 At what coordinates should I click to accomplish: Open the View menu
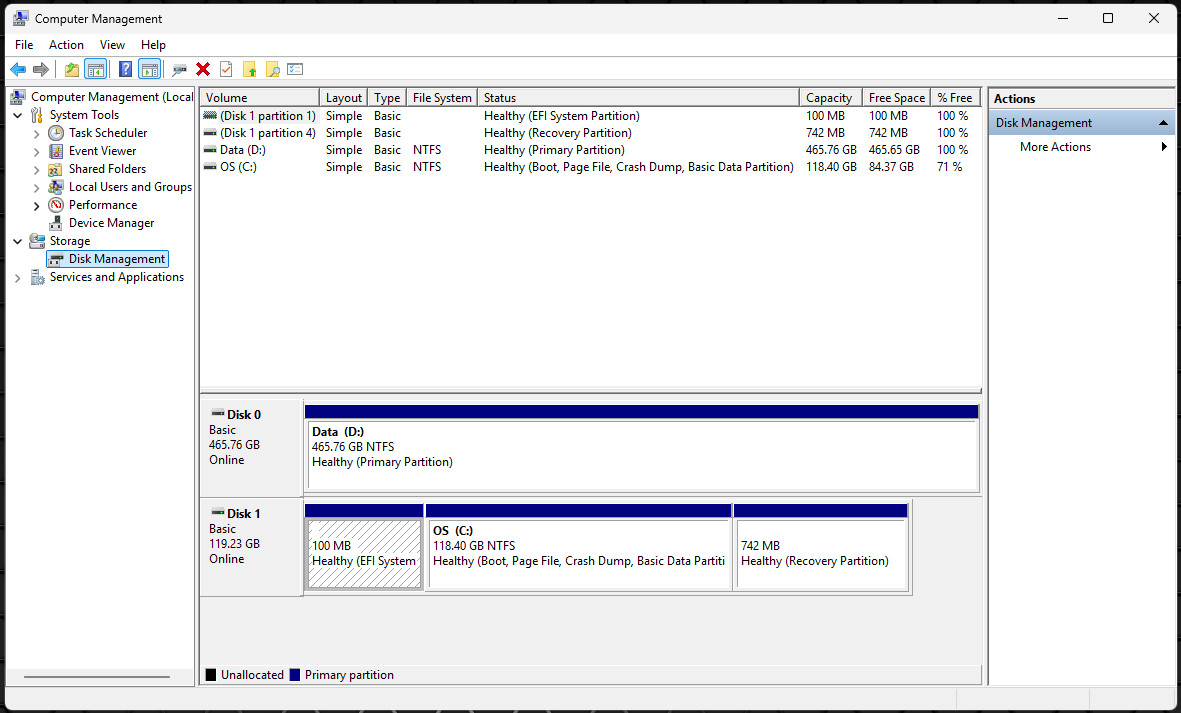point(112,44)
